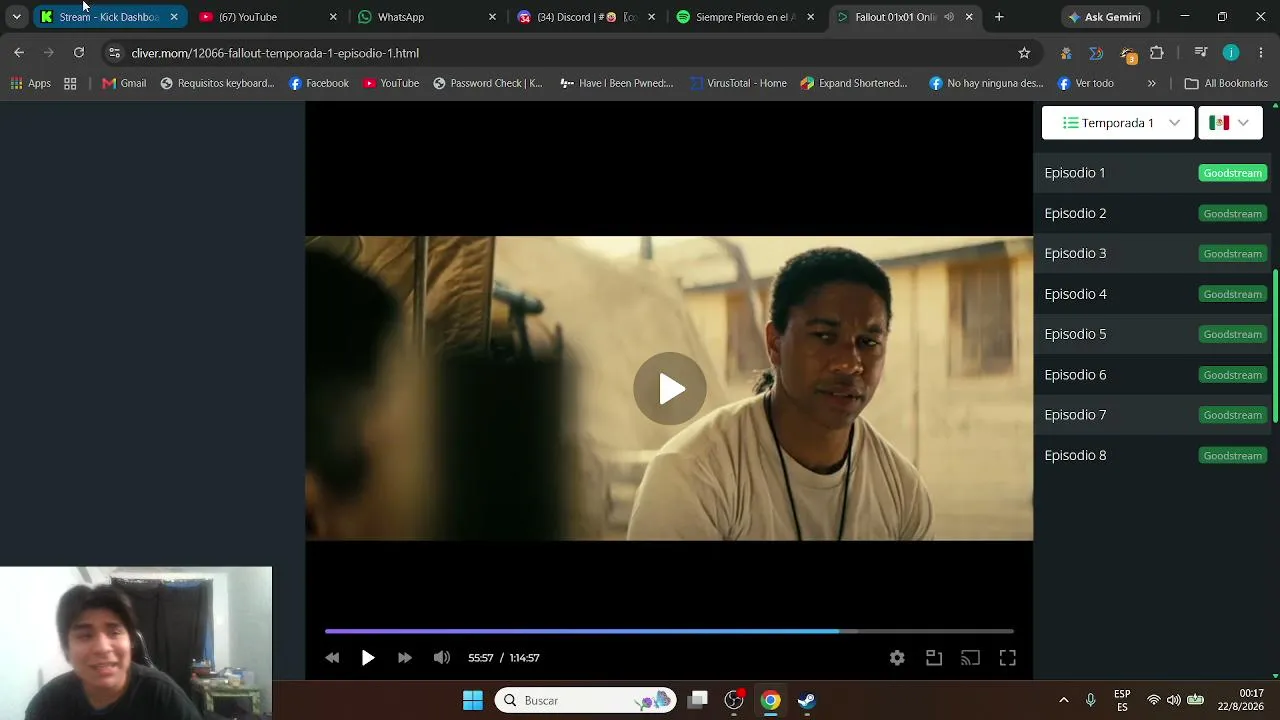This screenshot has width=1280, height=720.
Task: Open a new browser tab
Action: pyautogui.click(x=999, y=17)
